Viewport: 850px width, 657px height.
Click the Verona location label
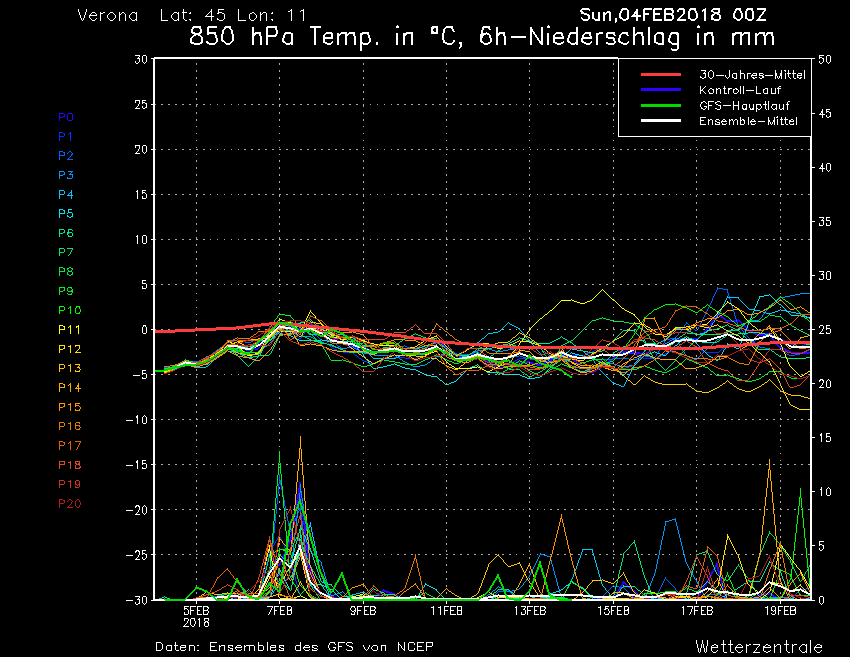(x=108, y=16)
